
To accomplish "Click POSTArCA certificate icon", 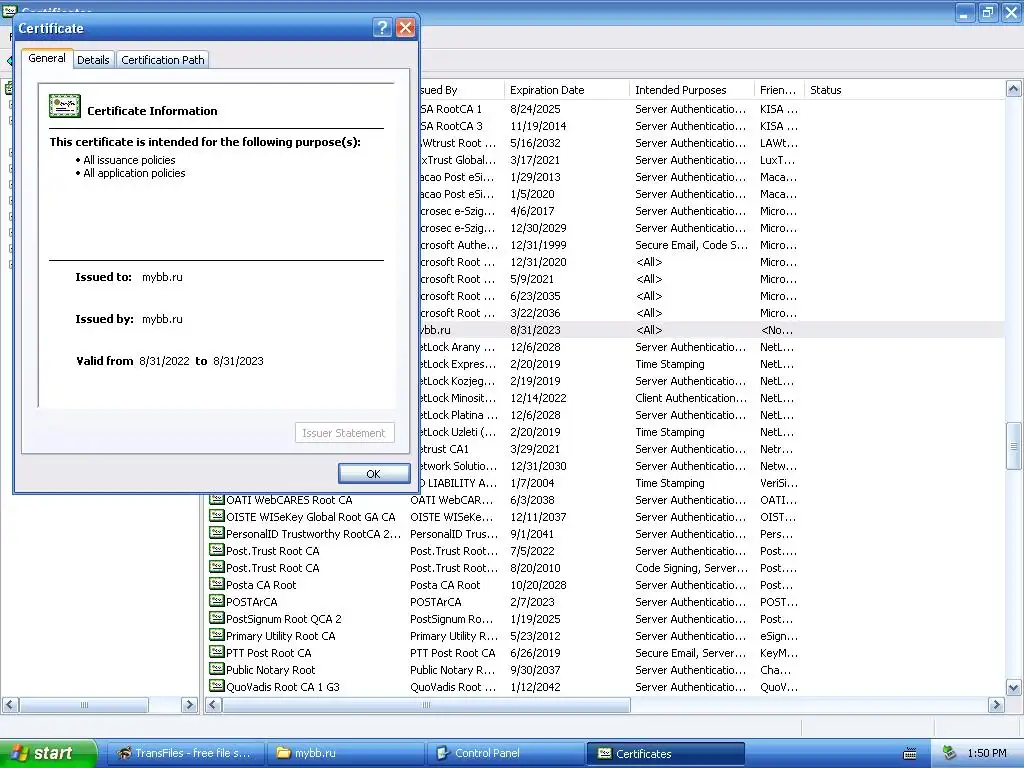I will click(x=217, y=601).
